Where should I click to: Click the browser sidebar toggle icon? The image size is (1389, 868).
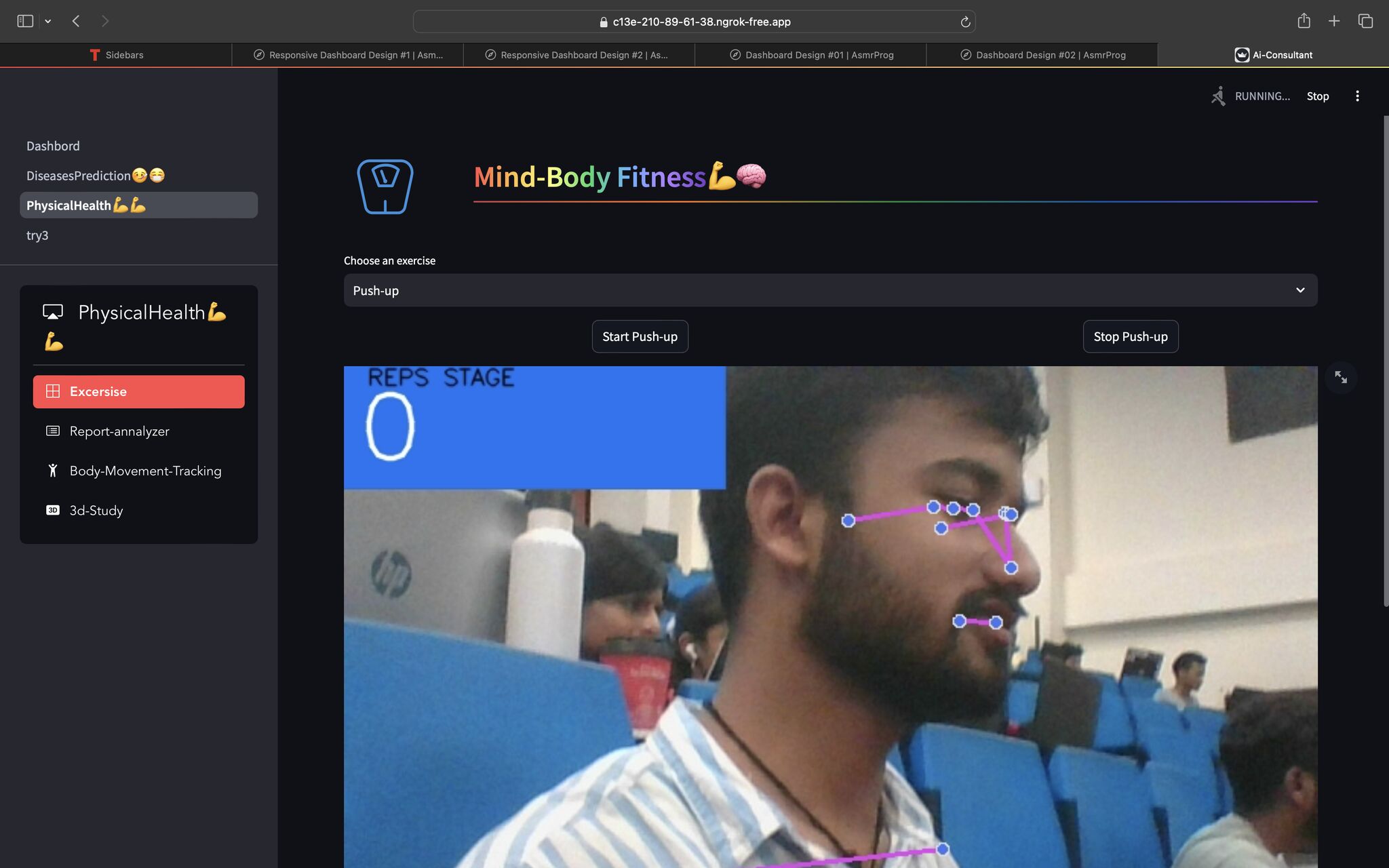(x=25, y=21)
